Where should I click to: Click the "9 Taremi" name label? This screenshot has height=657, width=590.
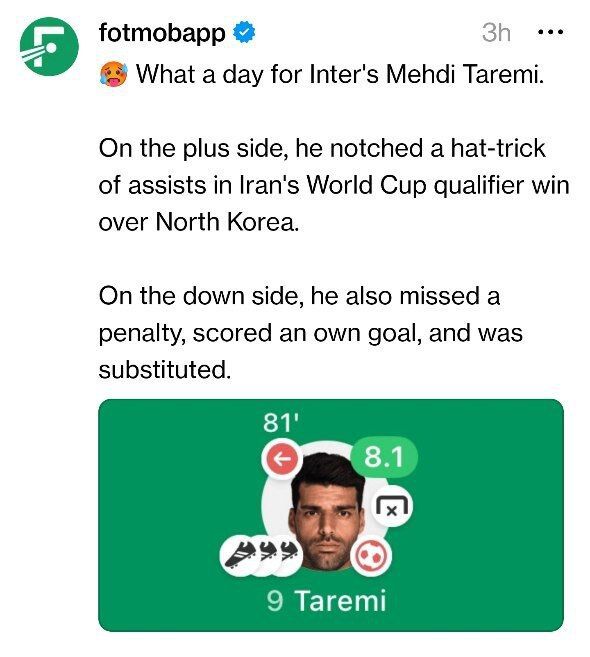point(326,600)
